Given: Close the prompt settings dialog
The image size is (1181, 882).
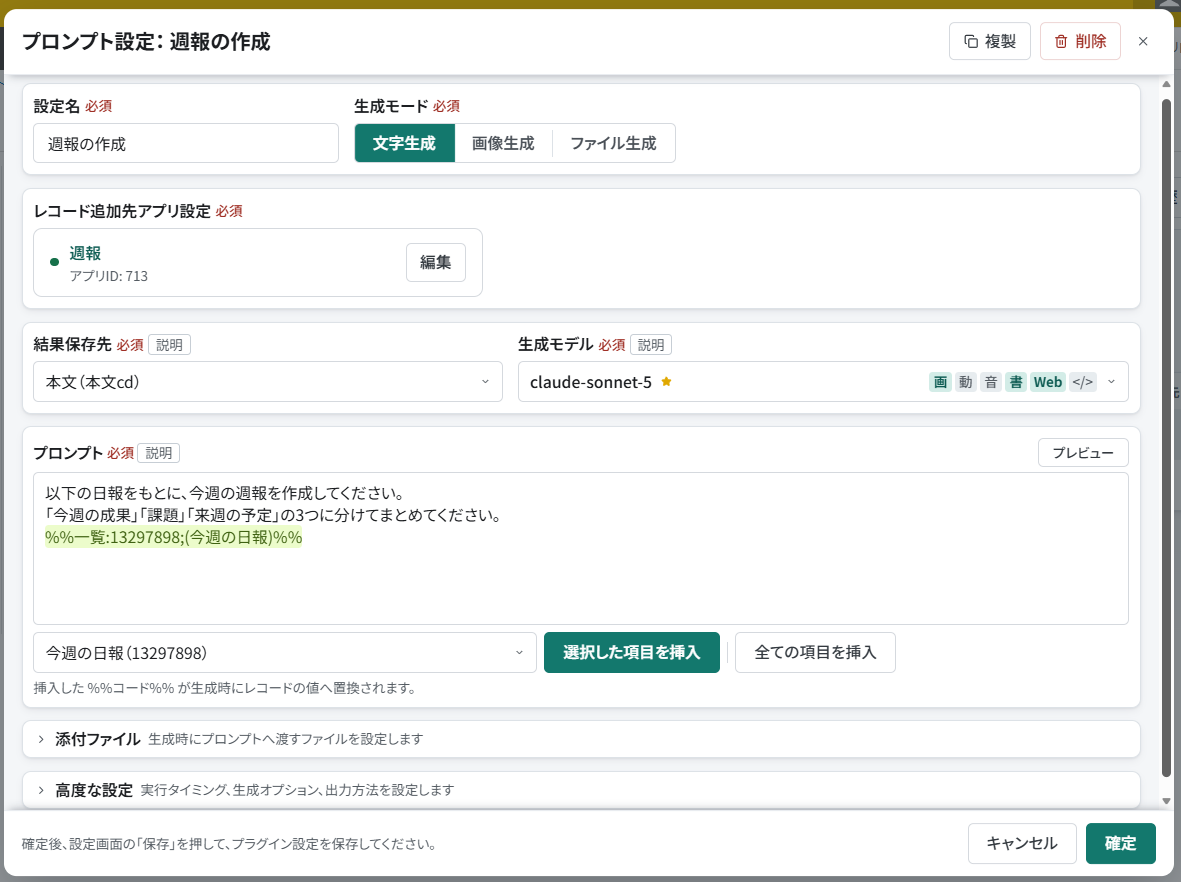Looking at the screenshot, I should [1143, 41].
